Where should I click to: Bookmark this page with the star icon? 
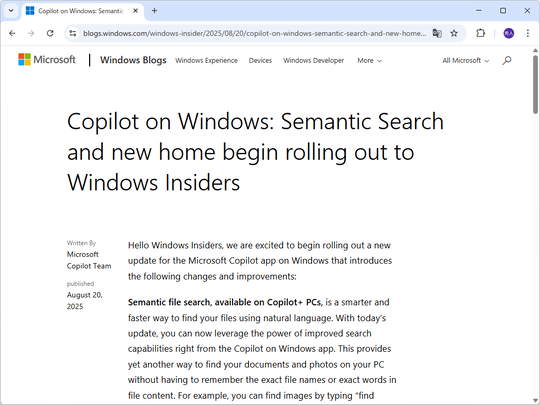coord(454,33)
